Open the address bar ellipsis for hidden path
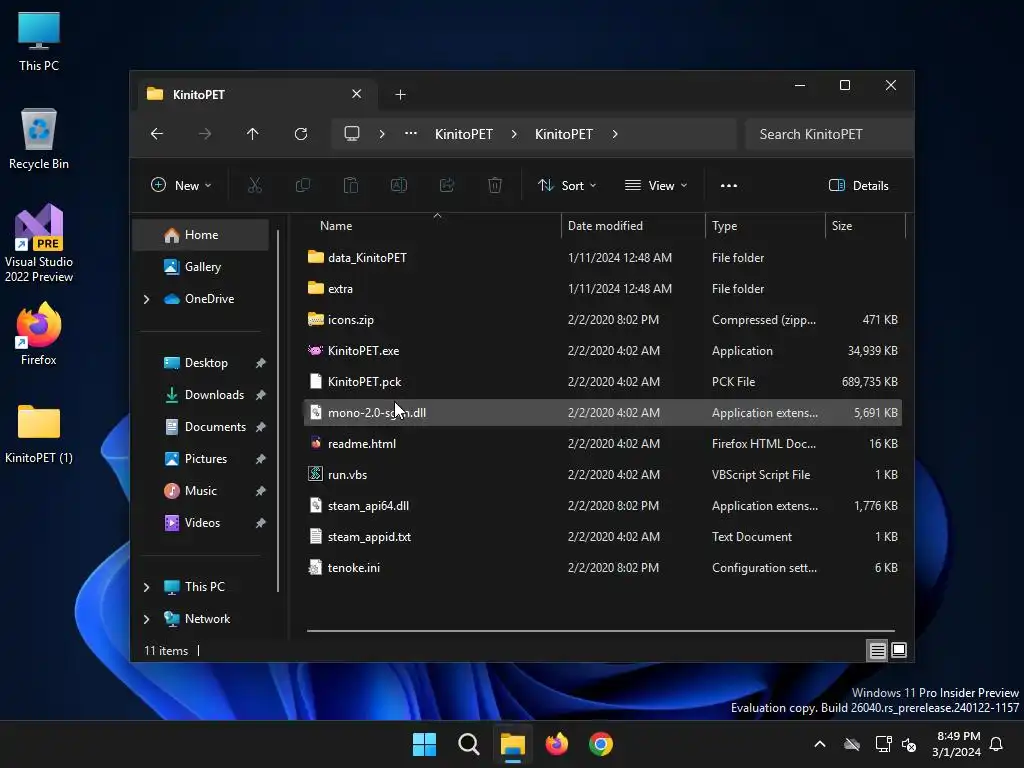 [x=411, y=134]
